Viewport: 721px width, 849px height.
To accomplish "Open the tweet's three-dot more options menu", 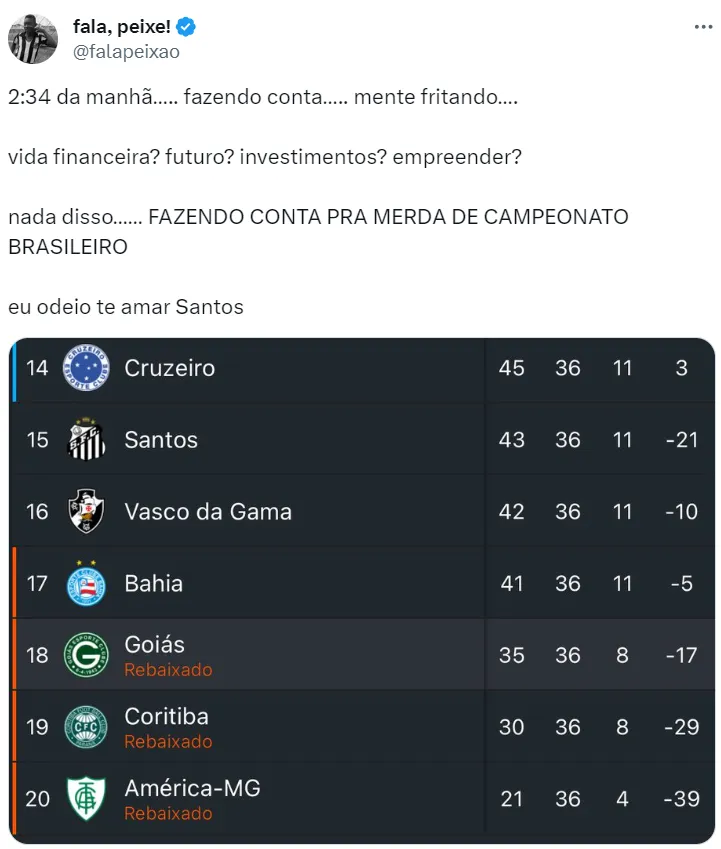I will pyautogui.click(x=703, y=27).
